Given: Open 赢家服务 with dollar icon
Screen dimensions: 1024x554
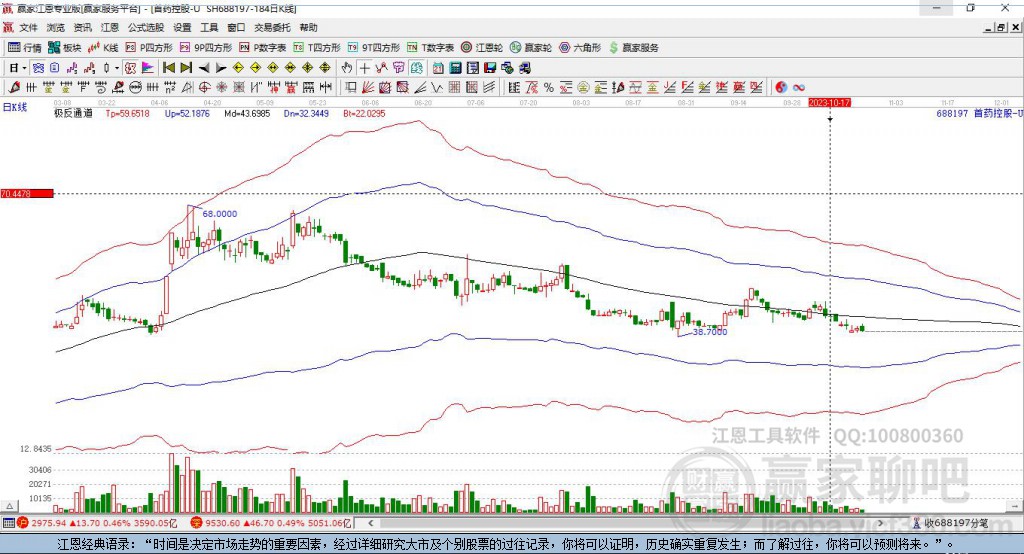Looking at the screenshot, I should (x=633, y=48).
